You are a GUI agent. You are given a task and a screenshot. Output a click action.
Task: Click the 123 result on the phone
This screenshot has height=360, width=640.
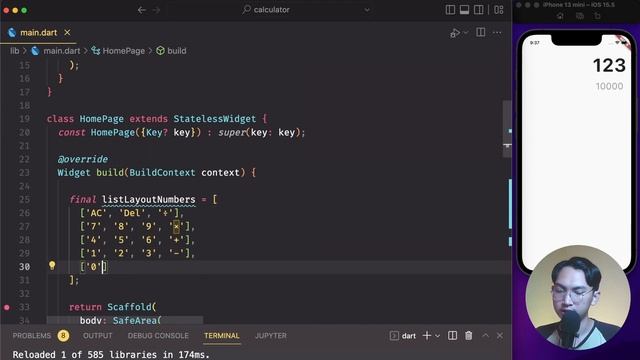tap(609, 66)
